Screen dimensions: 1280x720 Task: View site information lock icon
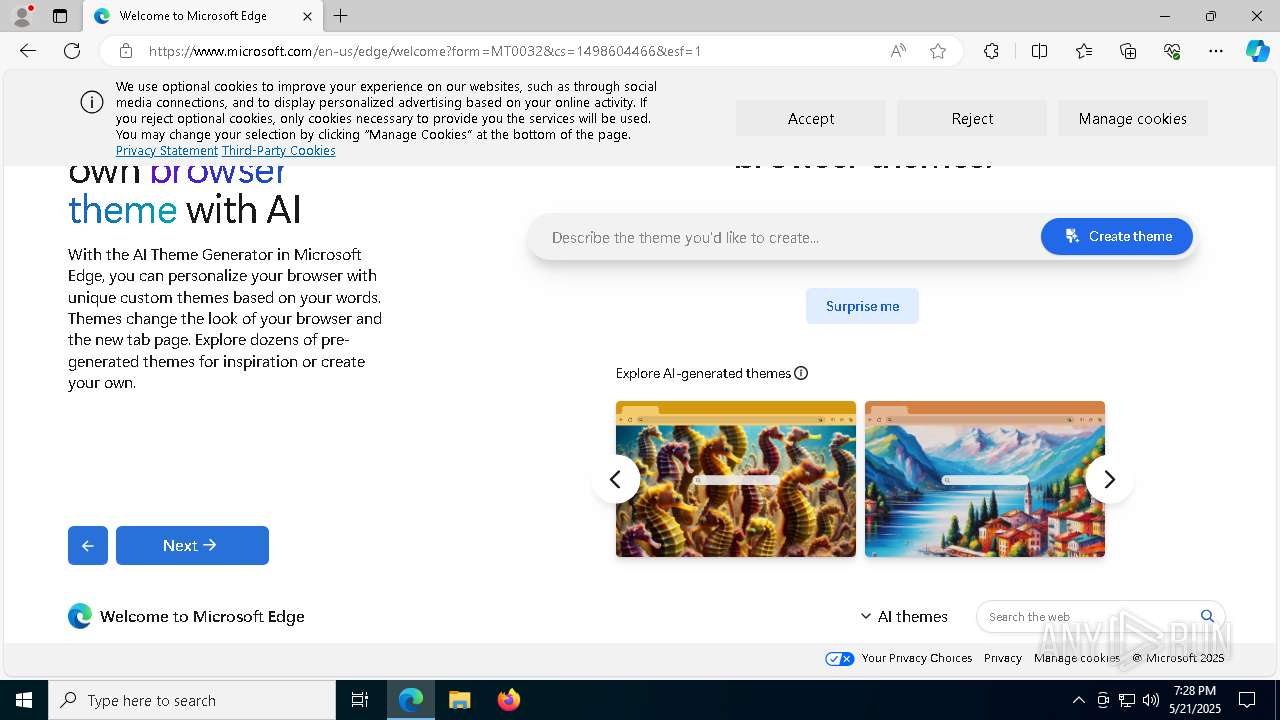coord(125,51)
